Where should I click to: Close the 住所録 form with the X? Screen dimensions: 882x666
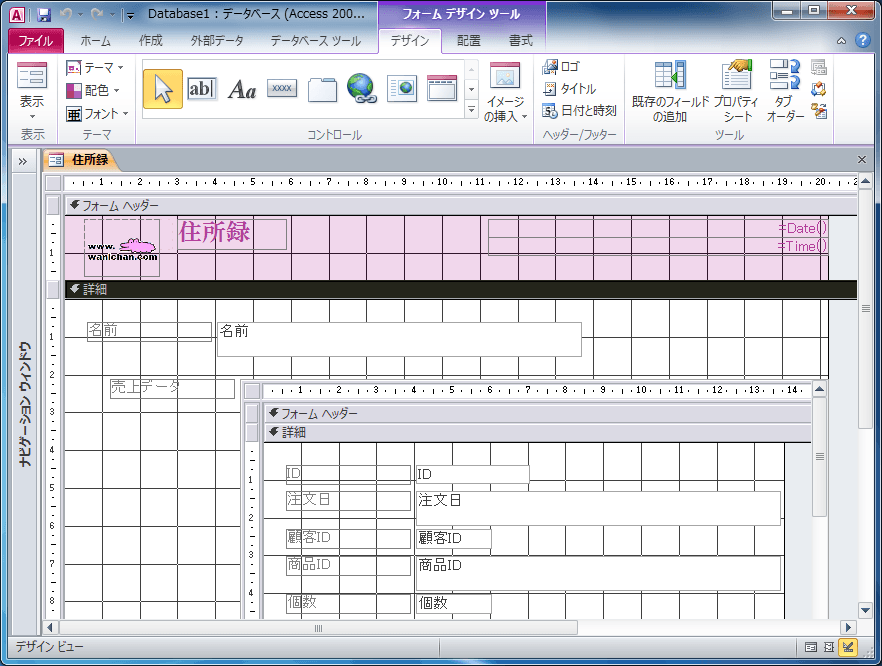tap(861, 160)
